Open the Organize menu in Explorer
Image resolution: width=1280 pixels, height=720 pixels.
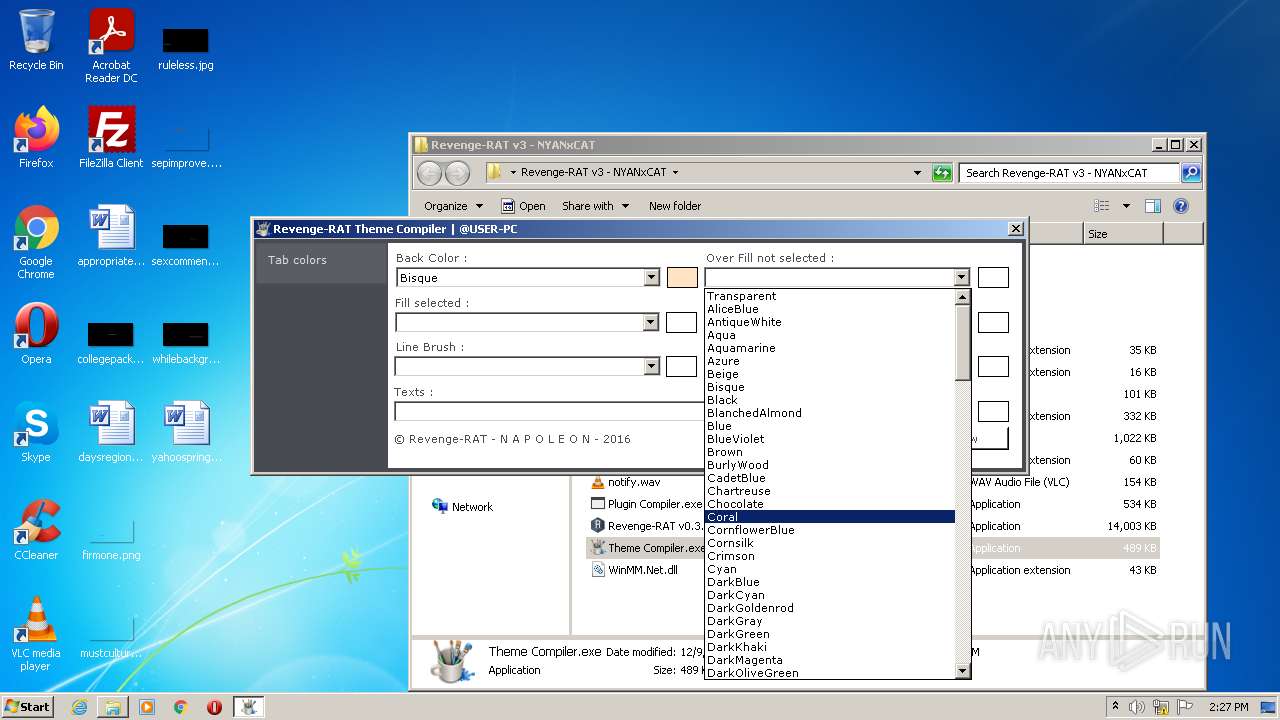tap(453, 206)
